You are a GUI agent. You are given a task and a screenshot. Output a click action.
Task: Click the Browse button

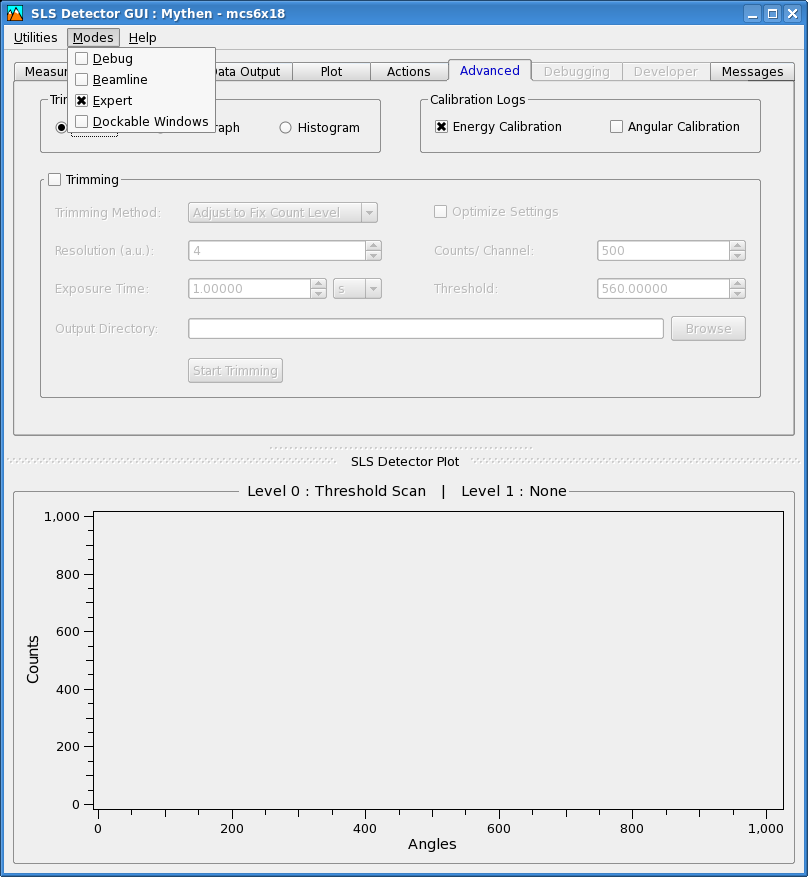pyautogui.click(x=708, y=329)
